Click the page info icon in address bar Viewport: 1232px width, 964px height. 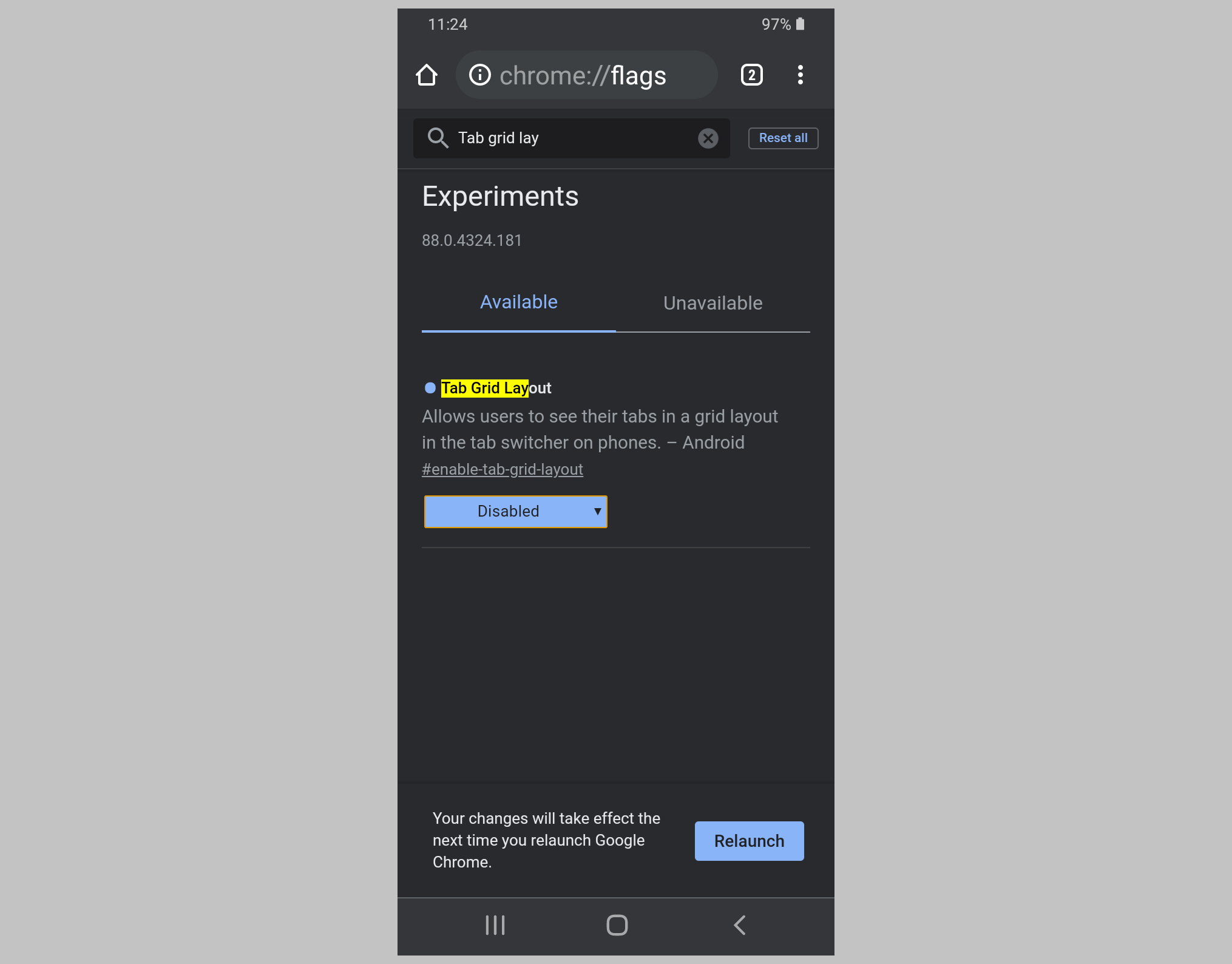click(x=479, y=74)
